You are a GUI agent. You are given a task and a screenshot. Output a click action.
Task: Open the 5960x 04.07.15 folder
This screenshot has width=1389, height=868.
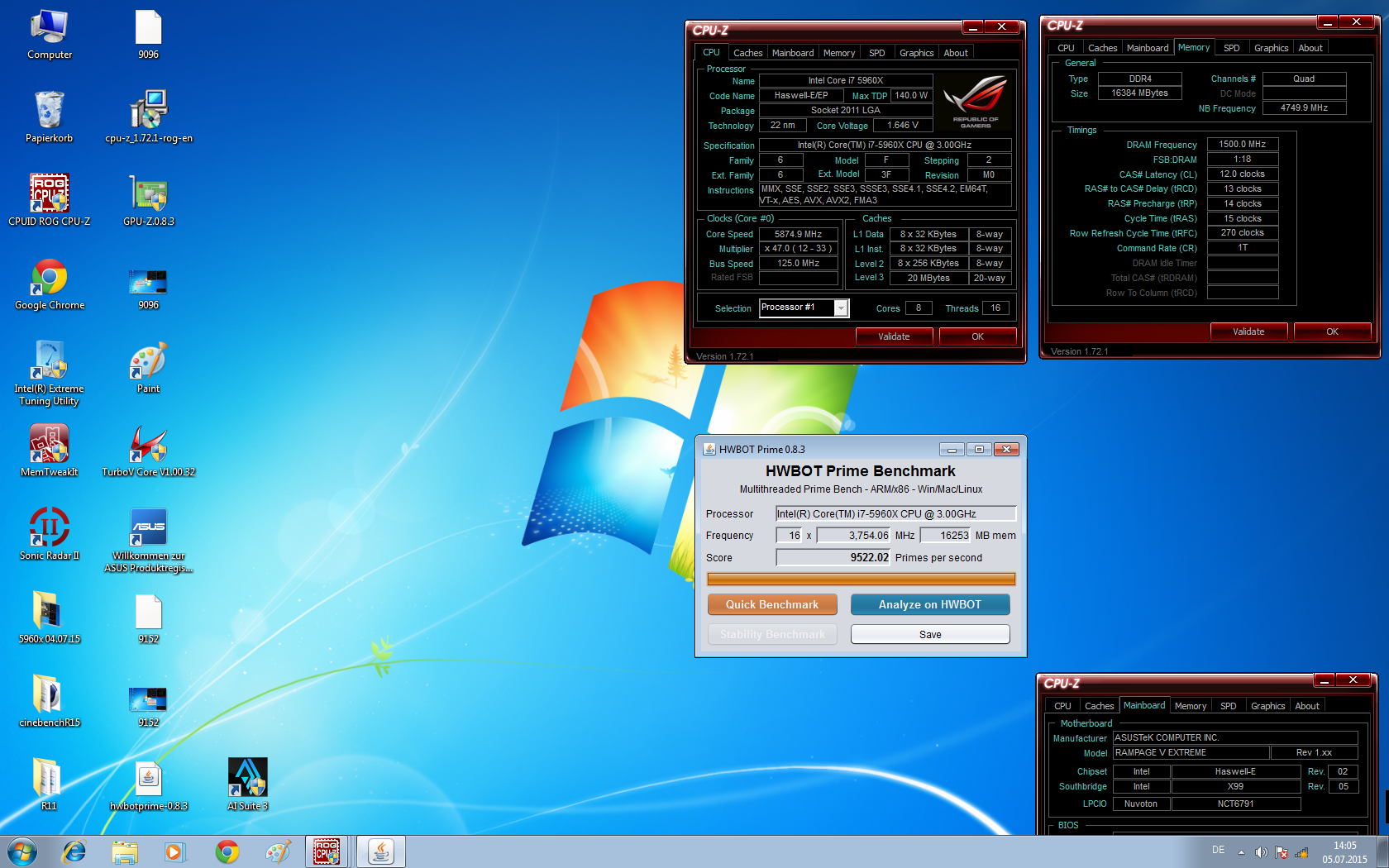tap(50, 618)
